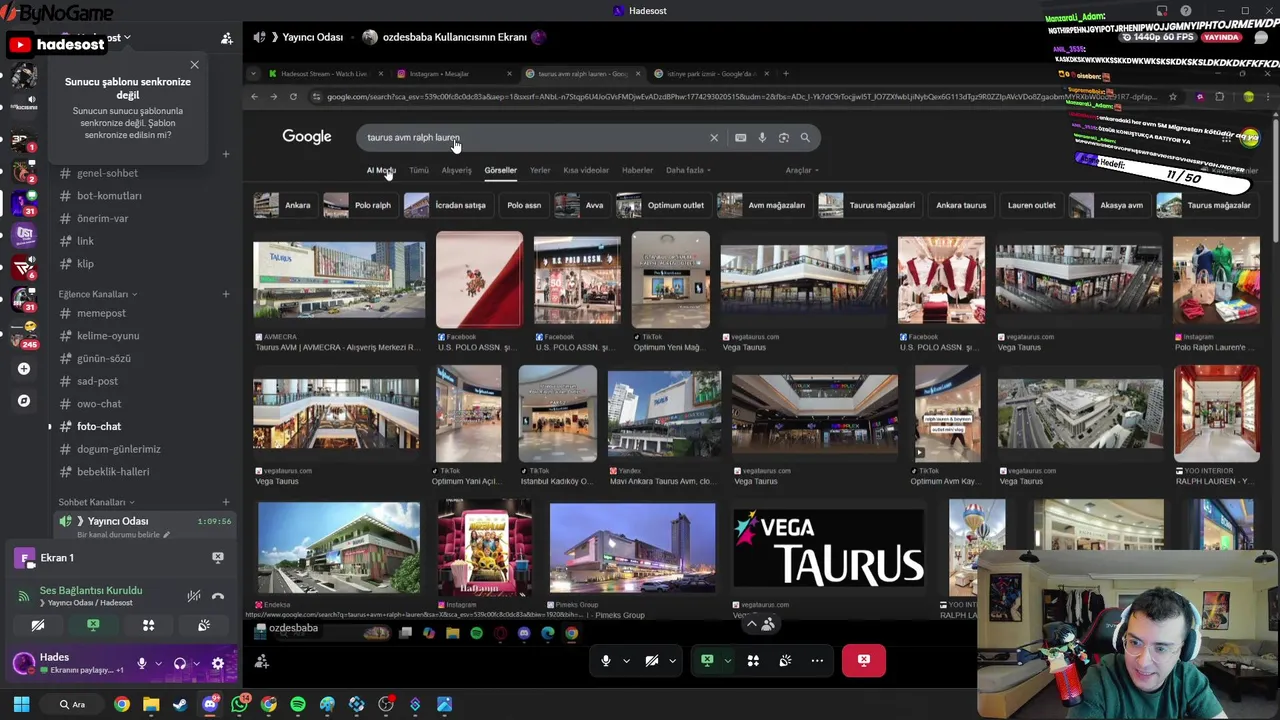Screen dimensions: 1280x720
Task: Collapse Eğlence Kanalları category
Action: (x=97, y=294)
